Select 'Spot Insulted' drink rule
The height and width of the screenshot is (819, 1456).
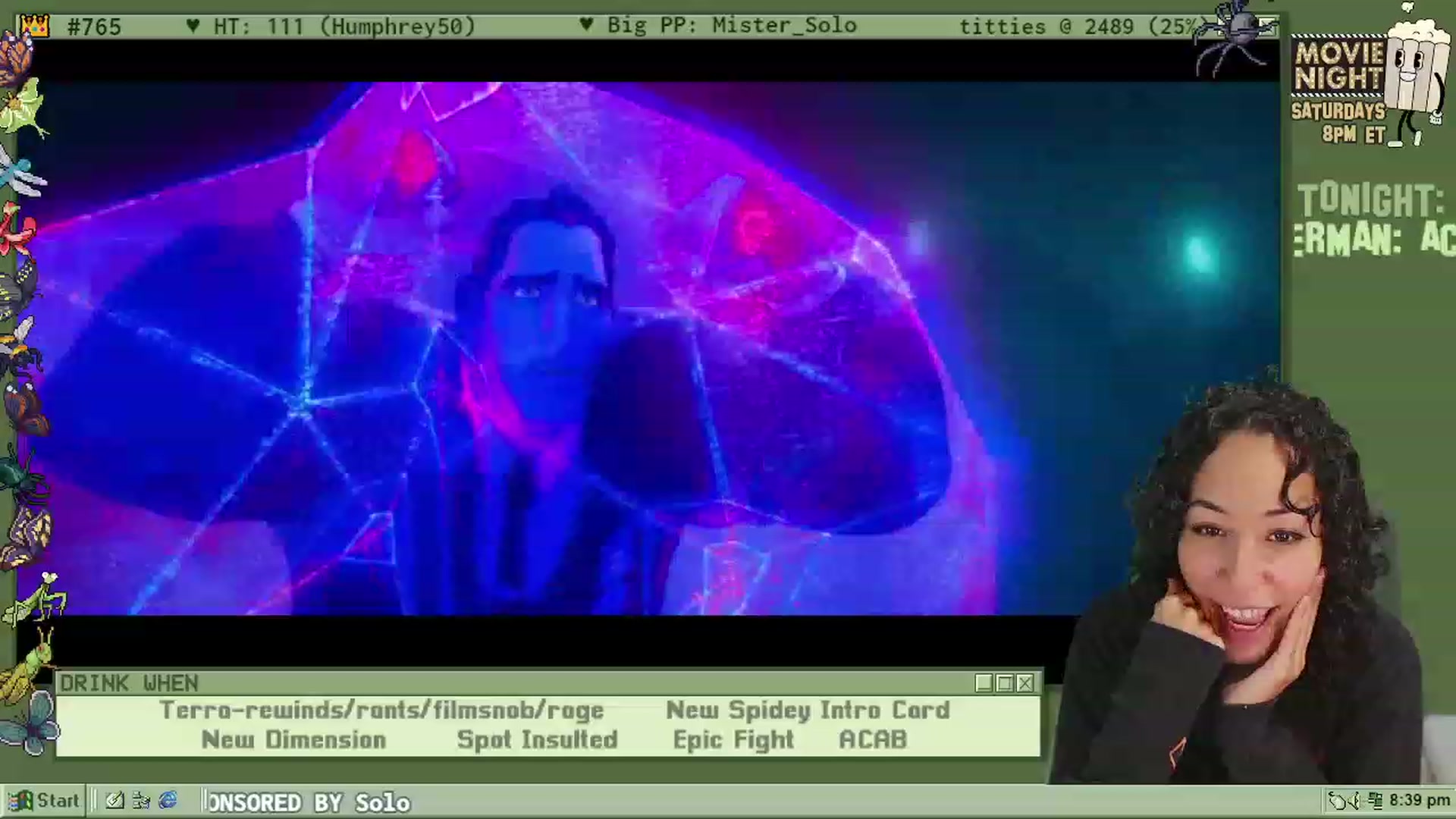(x=537, y=740)
